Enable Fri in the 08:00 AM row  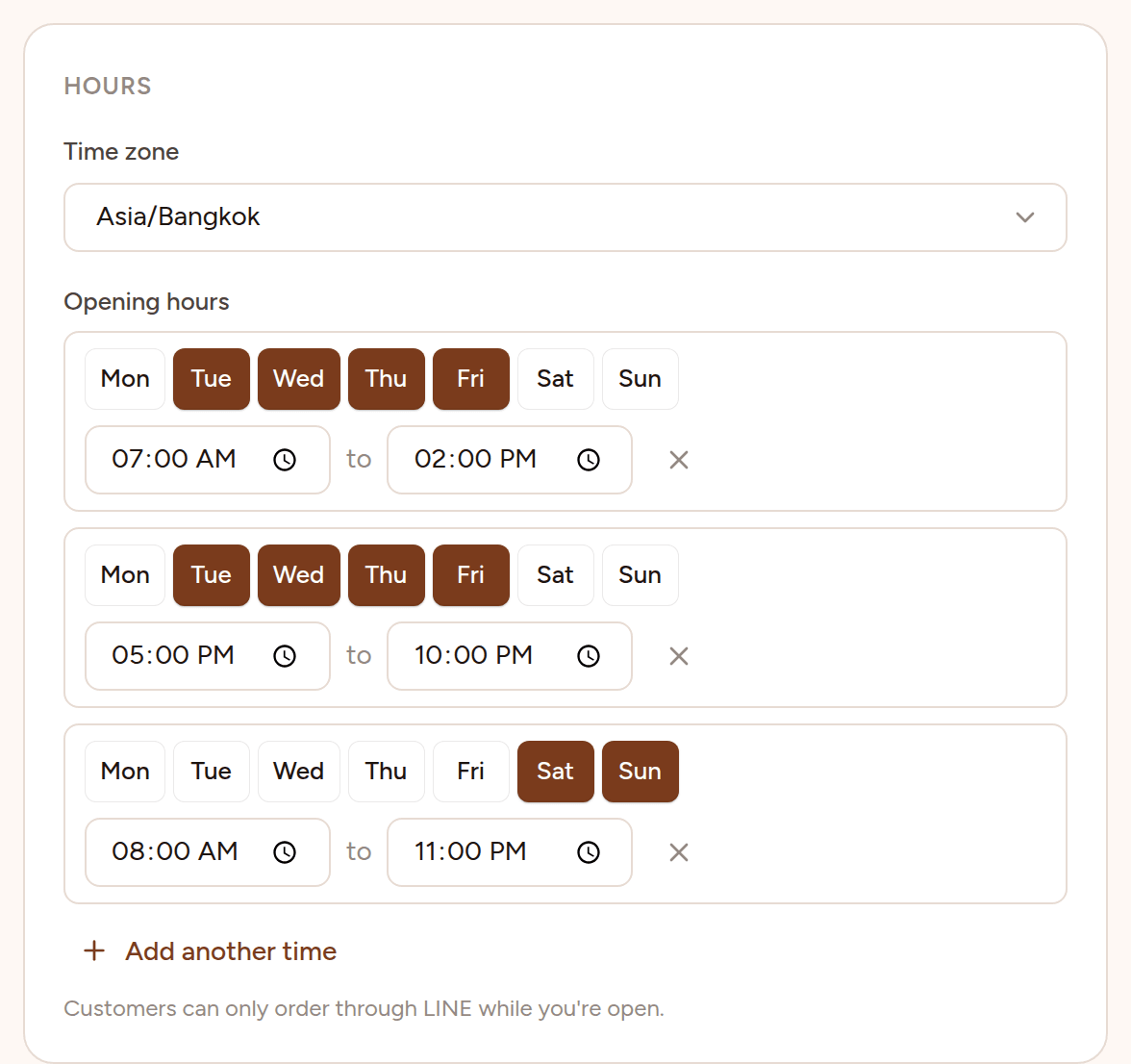tap(471, 772)
